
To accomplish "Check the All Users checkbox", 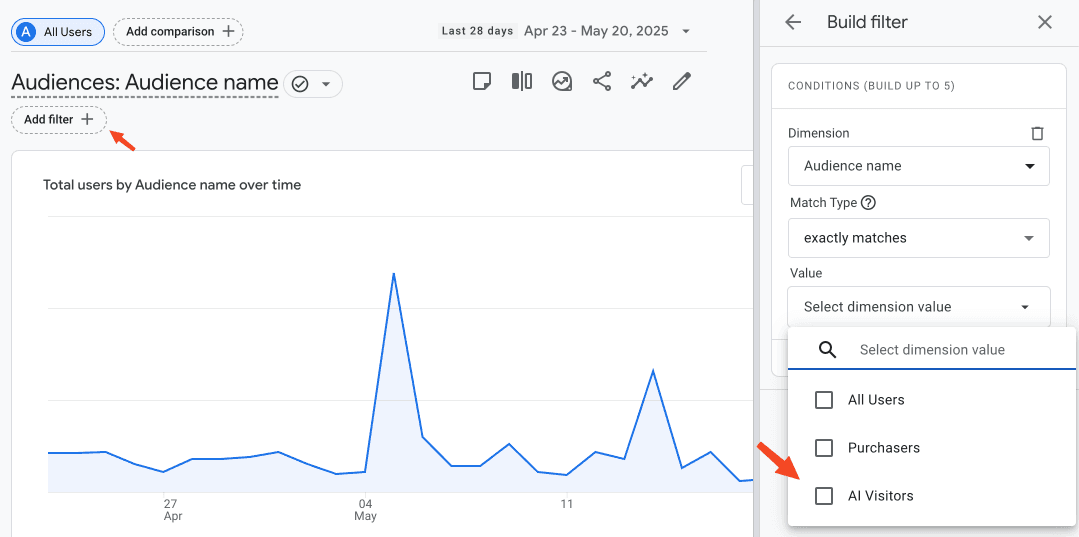I will [824, 399].
